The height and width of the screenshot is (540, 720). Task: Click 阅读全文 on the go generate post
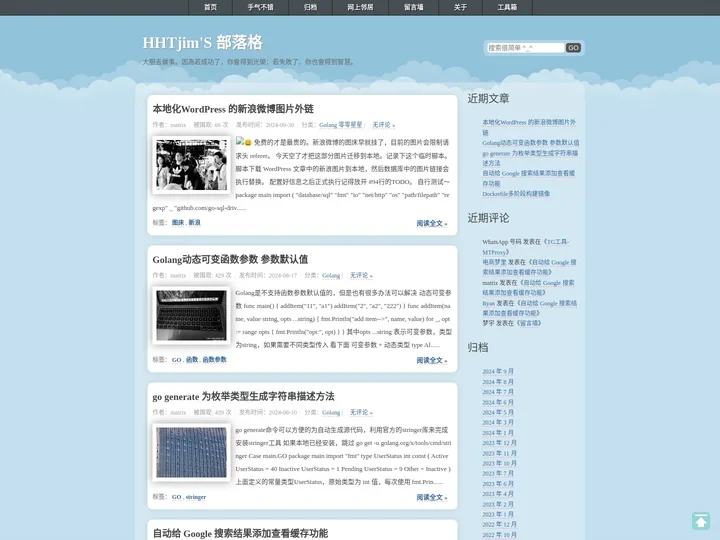point(432,497)
